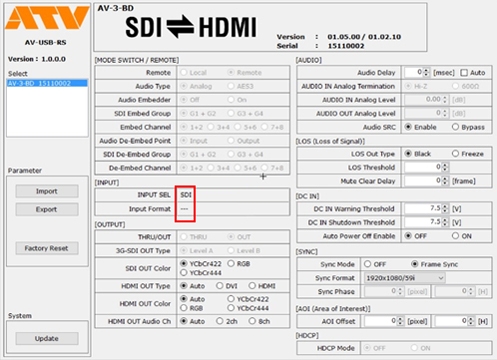497x360 pixels.
Task: Click the Factory Reset button
Action: [47, 248]
